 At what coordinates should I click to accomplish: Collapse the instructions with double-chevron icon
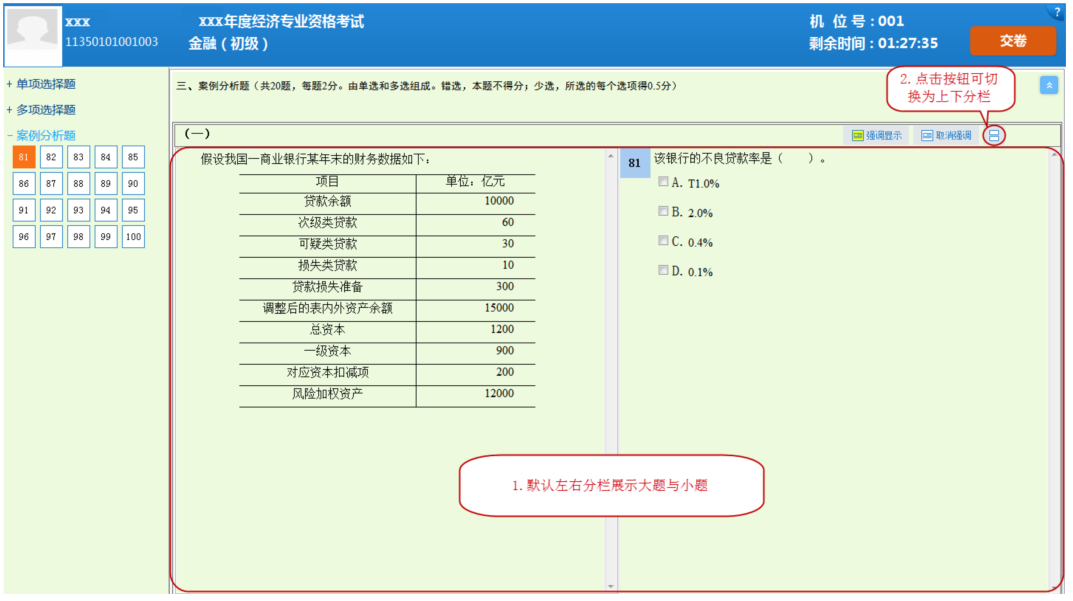tap(1048, 85)
